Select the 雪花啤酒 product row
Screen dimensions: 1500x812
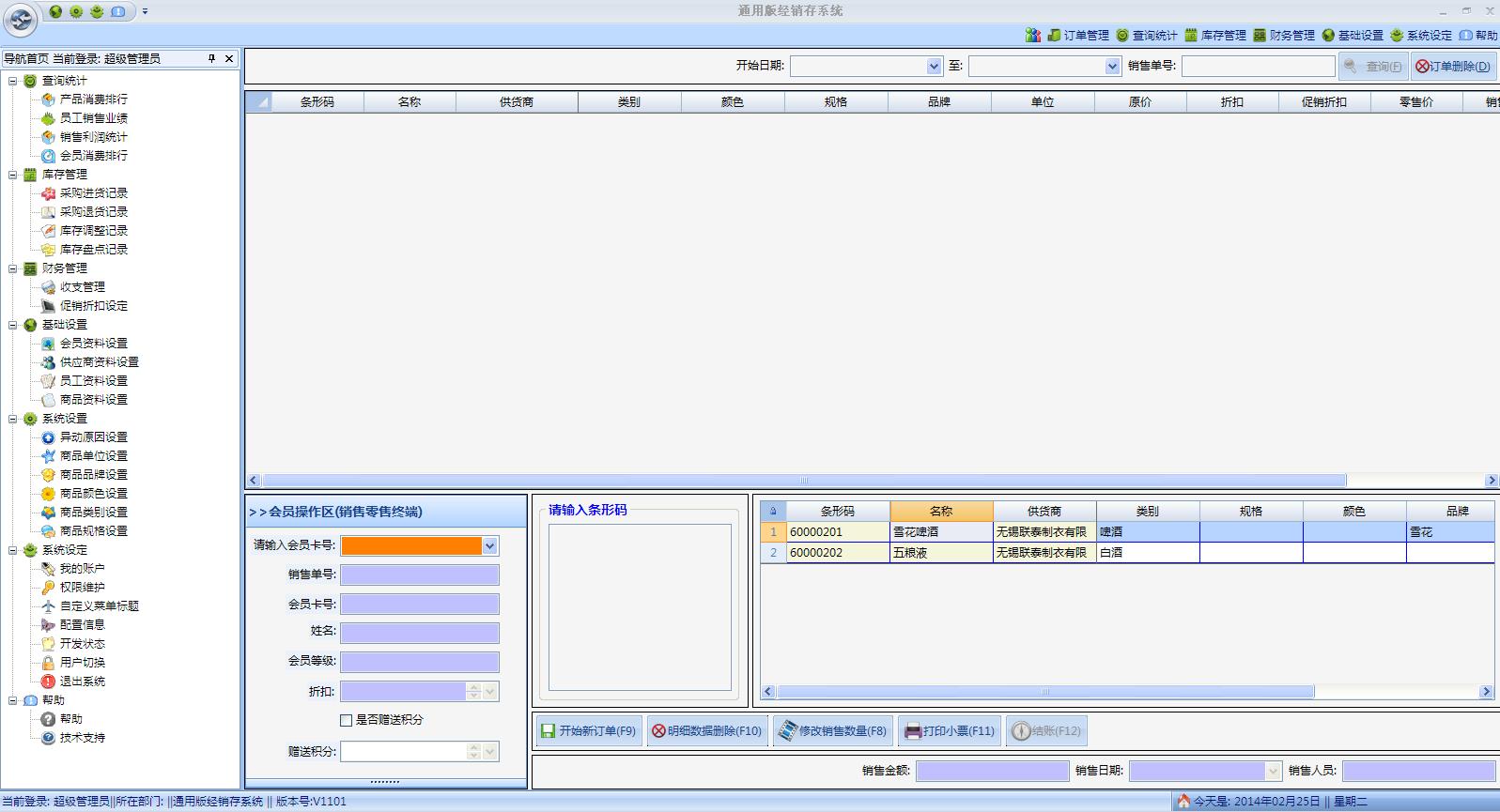pyautogui.click(x=1127, y=532)
